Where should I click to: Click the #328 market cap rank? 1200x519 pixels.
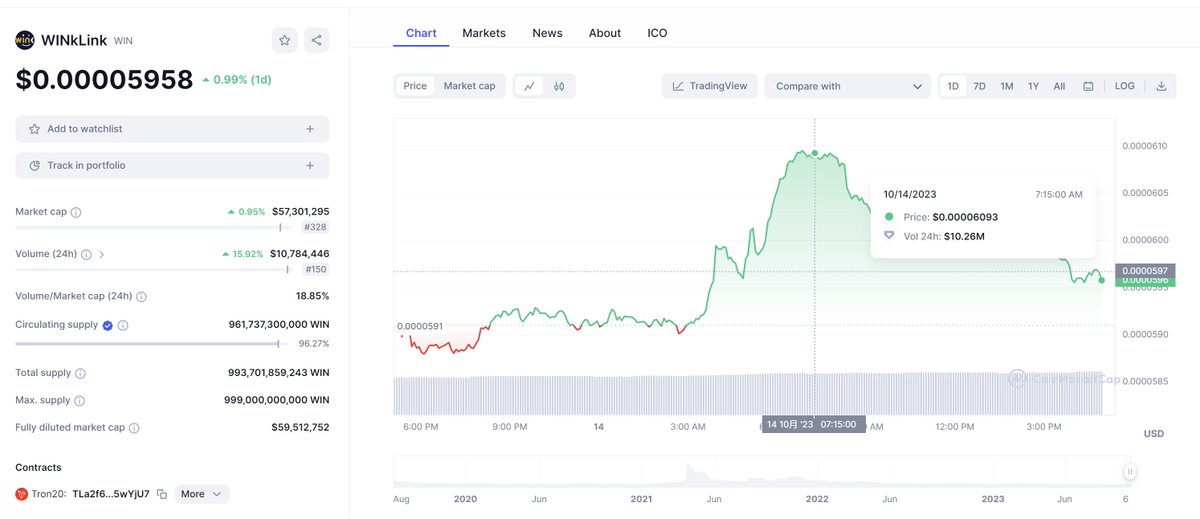(x=315, y=227)
